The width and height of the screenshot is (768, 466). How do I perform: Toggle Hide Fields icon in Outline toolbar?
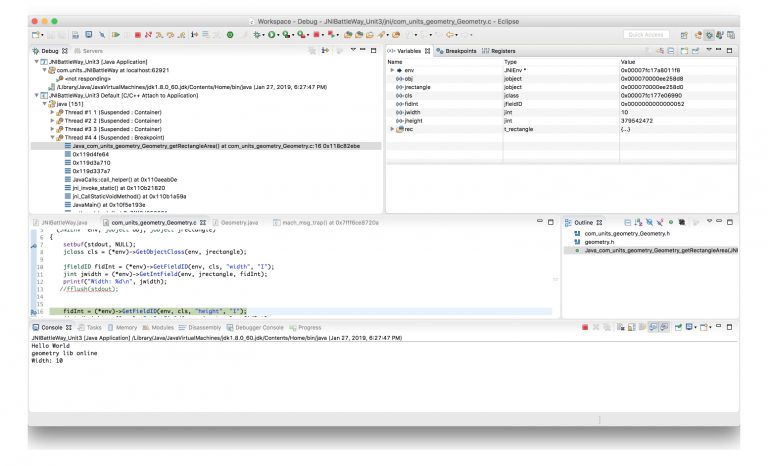coord(649,222)
